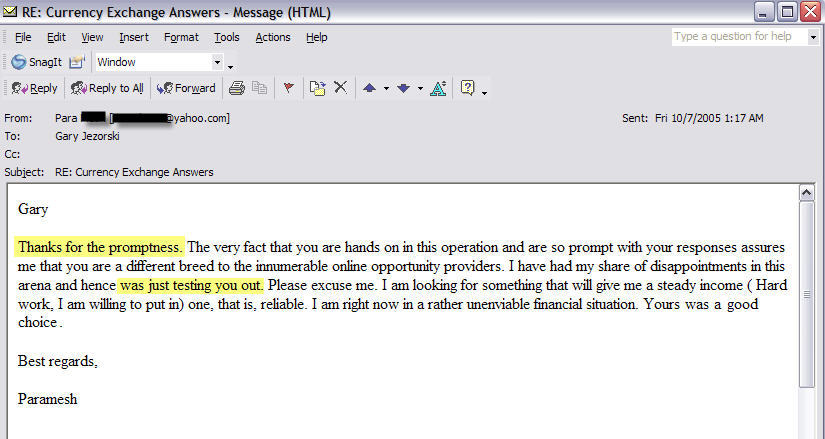Open the Help question mark icon
This screenshot has height=439, width=825.
[x=466, y=88]
